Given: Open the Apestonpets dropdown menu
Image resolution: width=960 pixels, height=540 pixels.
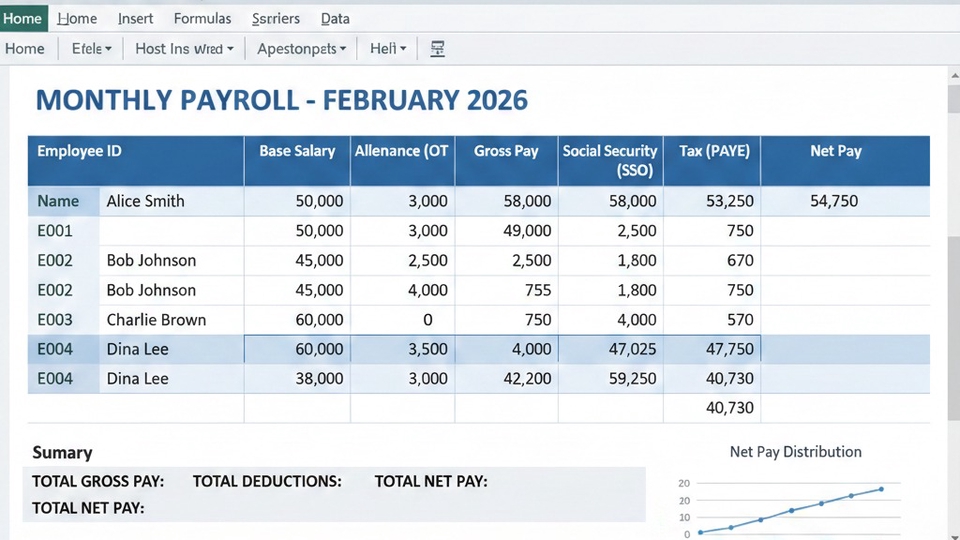Looking at the screenshot, I should click(301, 48).
